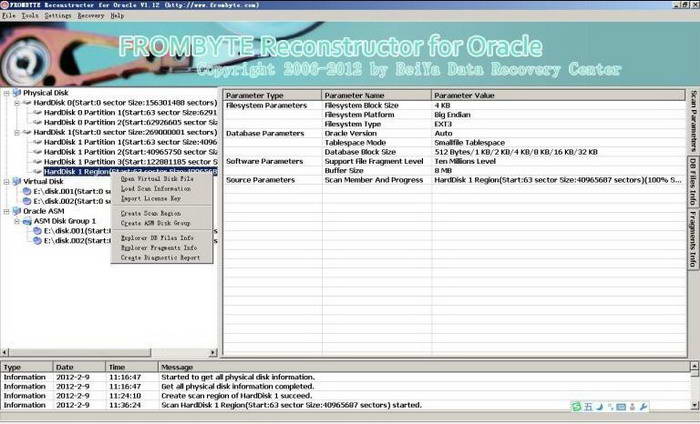700x424 pixels.
Task: Click the punctuation icon in input toolbar
Action: pyautogui.click(x=610, y=406)
